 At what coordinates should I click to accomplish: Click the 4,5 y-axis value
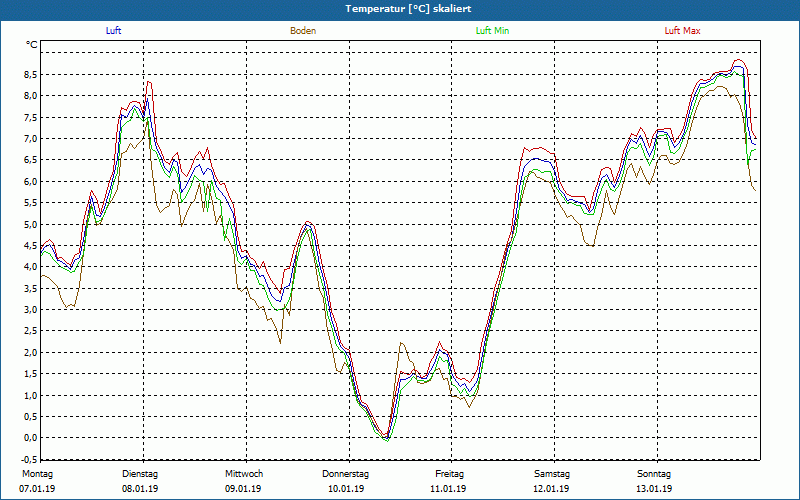30,246
